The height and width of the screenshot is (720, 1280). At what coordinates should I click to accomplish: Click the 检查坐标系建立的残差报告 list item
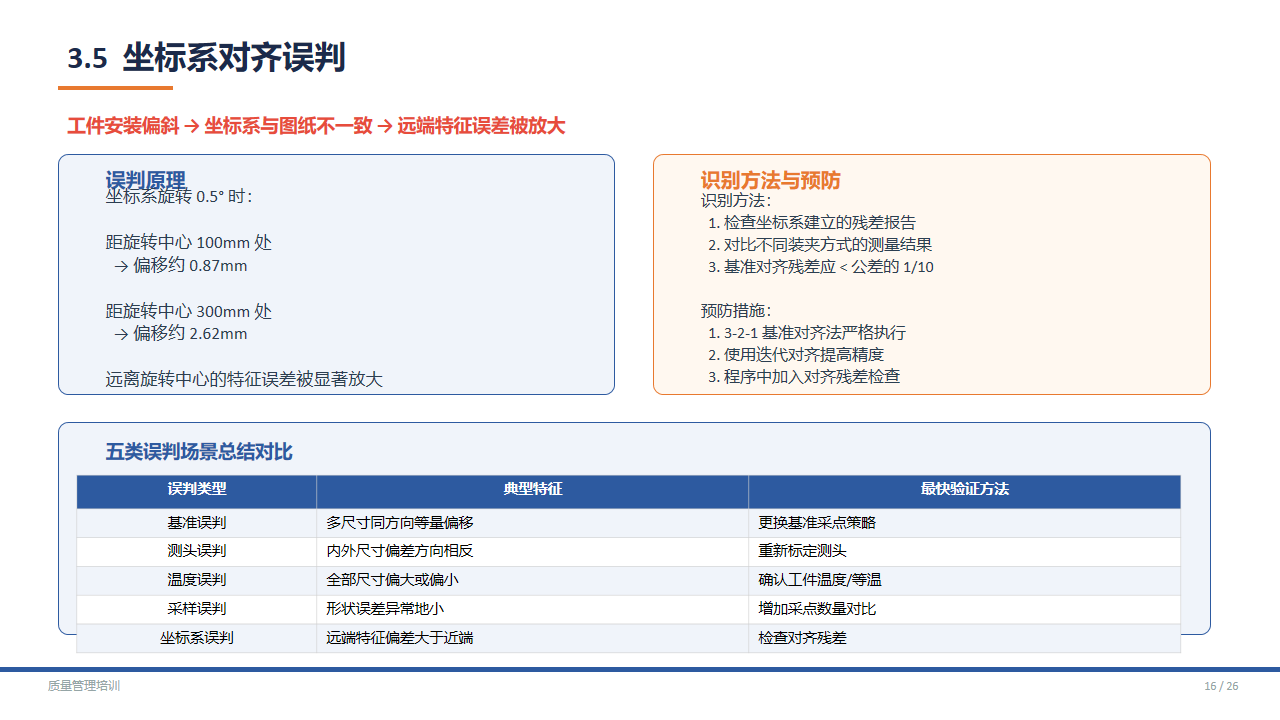coord(819,222)
